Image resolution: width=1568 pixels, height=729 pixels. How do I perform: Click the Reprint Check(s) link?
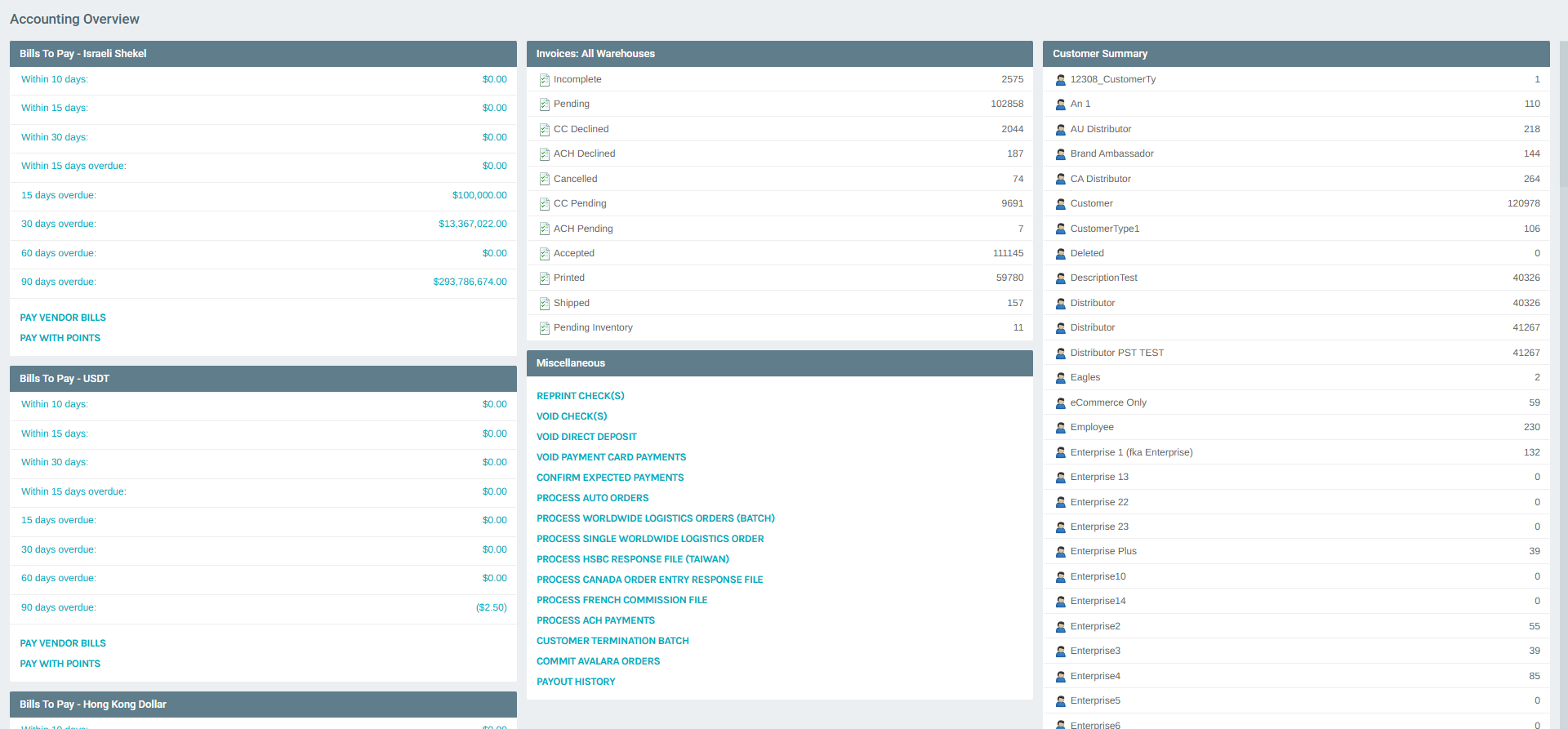click(x=580, y=396)
